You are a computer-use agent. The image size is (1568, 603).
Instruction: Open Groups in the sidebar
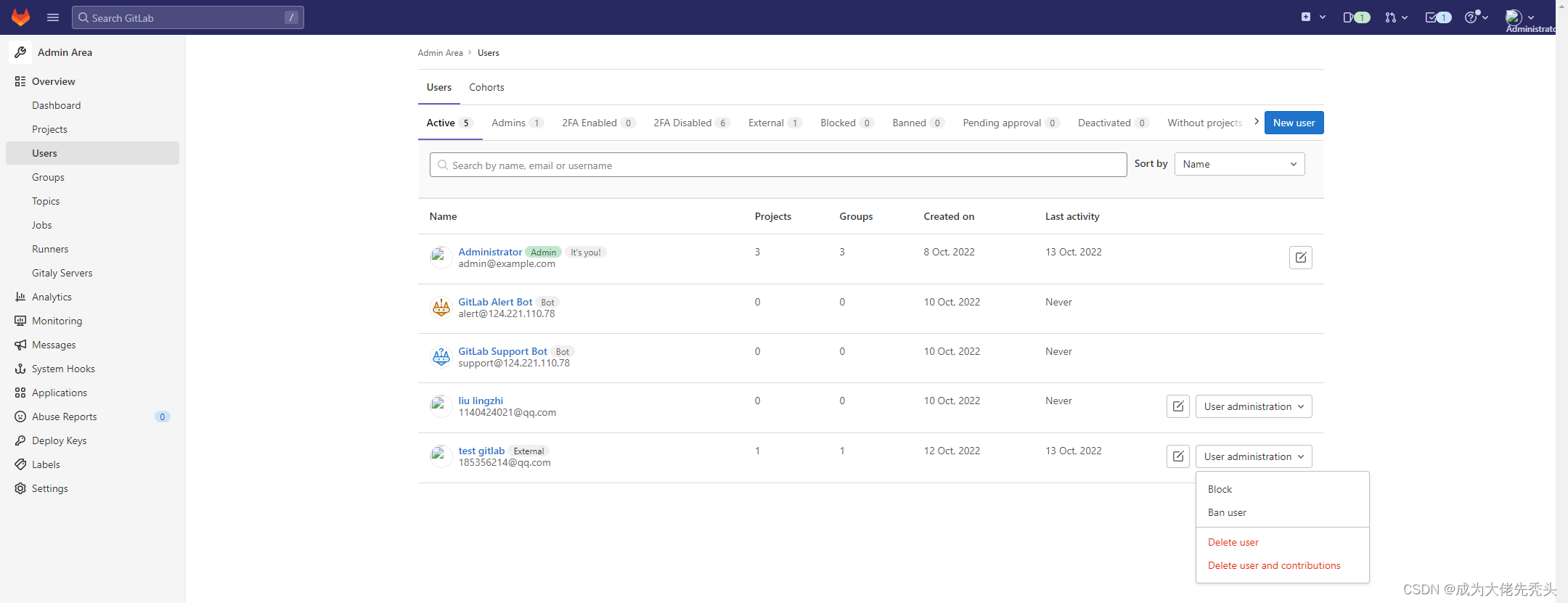point(92,177)
